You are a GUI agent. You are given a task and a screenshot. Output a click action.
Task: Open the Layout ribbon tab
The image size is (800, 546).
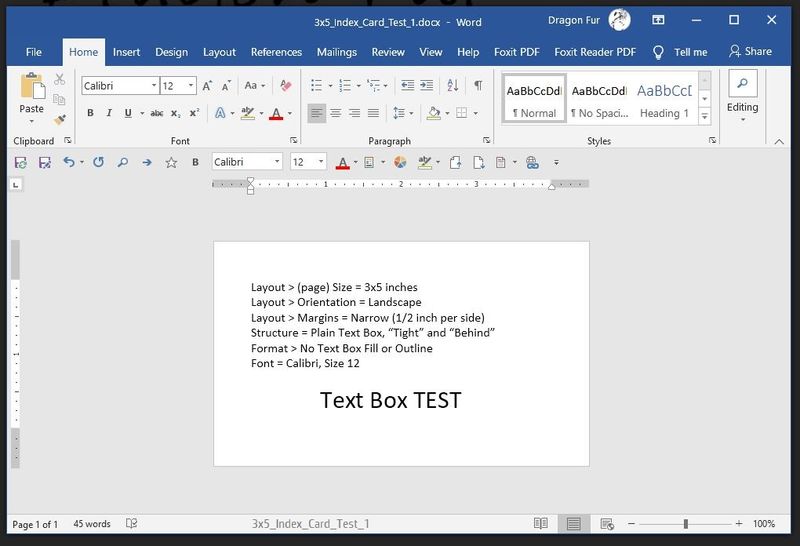219,52
